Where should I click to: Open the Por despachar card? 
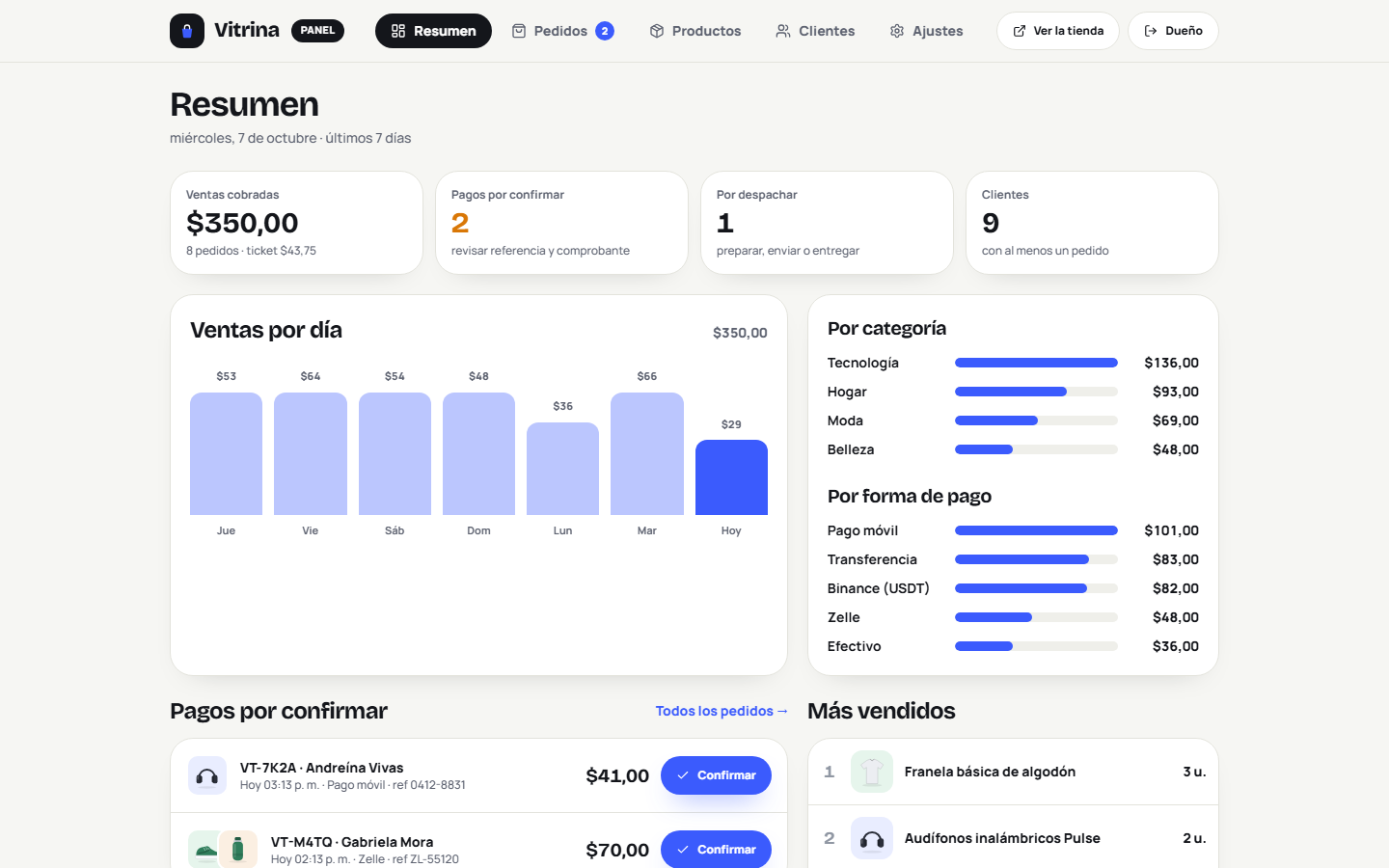[827, 223]
